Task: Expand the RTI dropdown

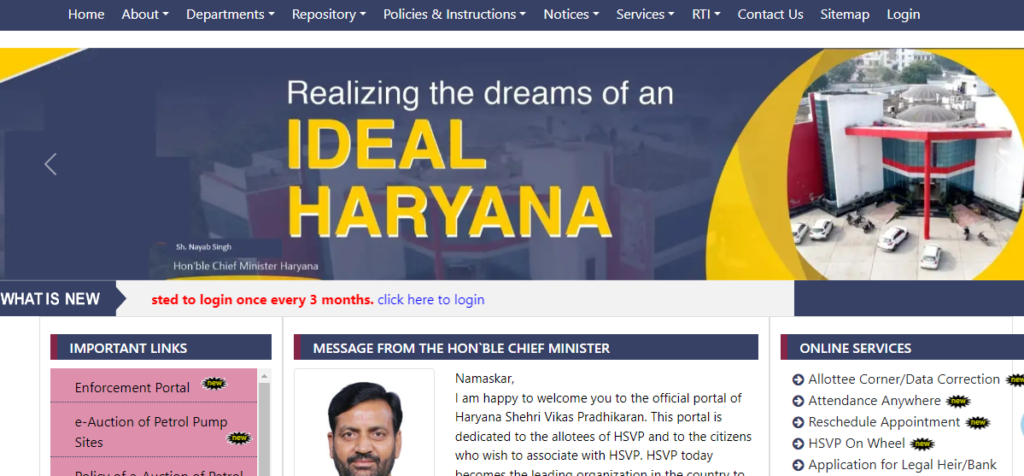Action: (x=706, y=14)
